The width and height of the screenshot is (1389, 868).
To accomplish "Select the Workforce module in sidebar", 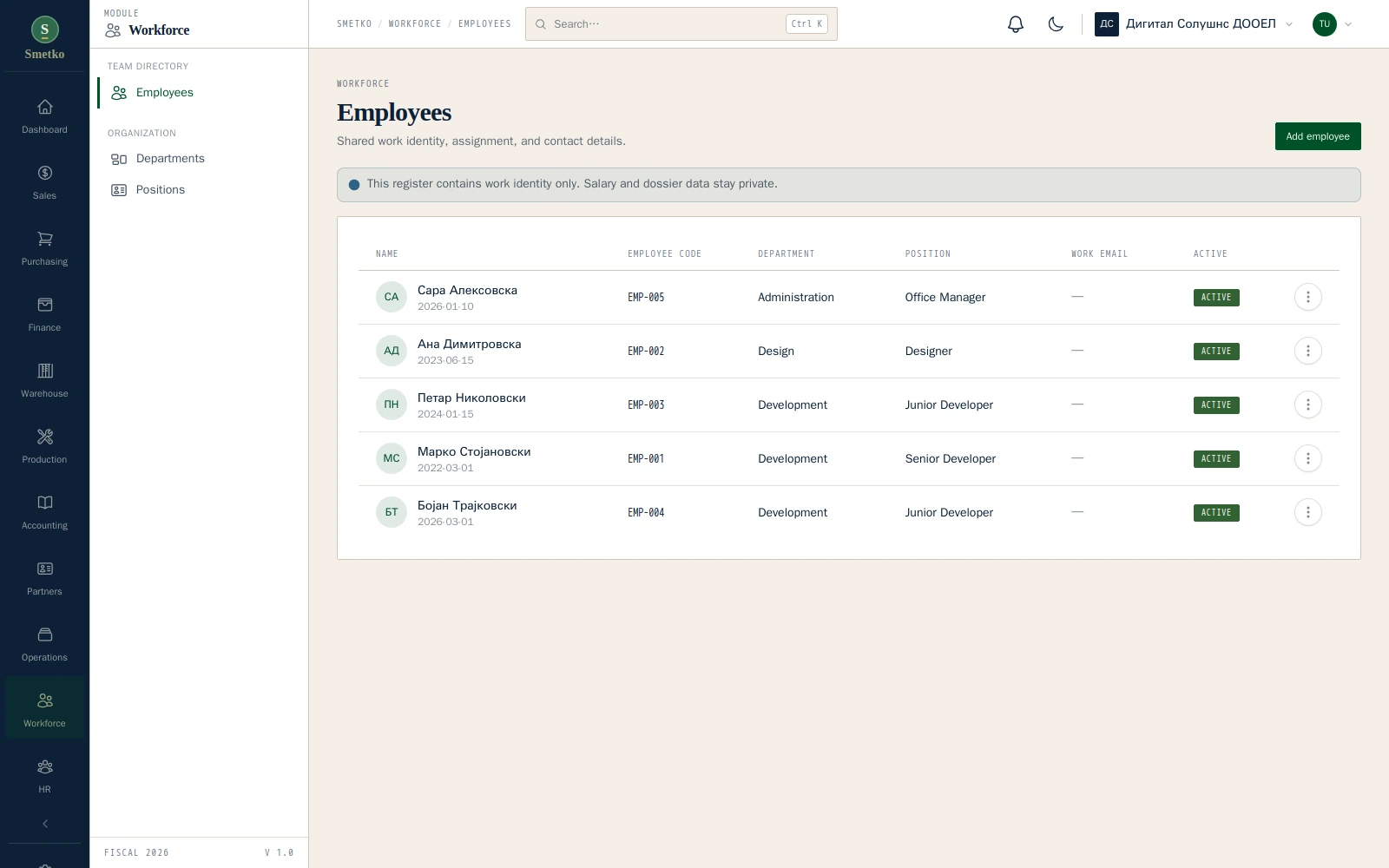I will (44, 708).
